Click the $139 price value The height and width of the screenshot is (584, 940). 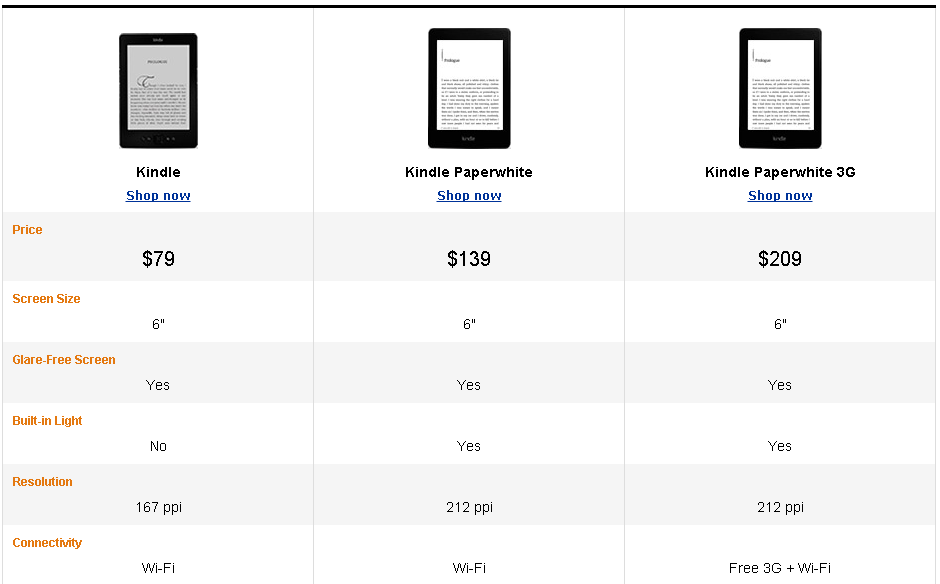(x=469, y=259)
